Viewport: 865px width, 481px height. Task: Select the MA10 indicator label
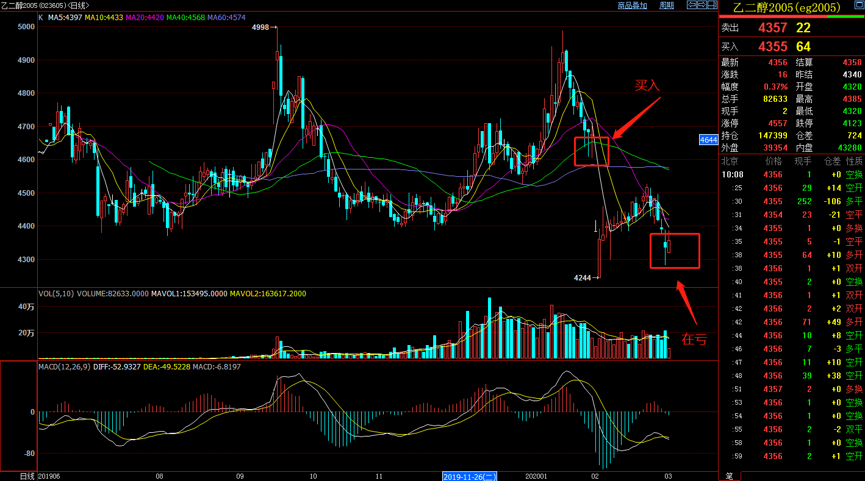(104, 18)
